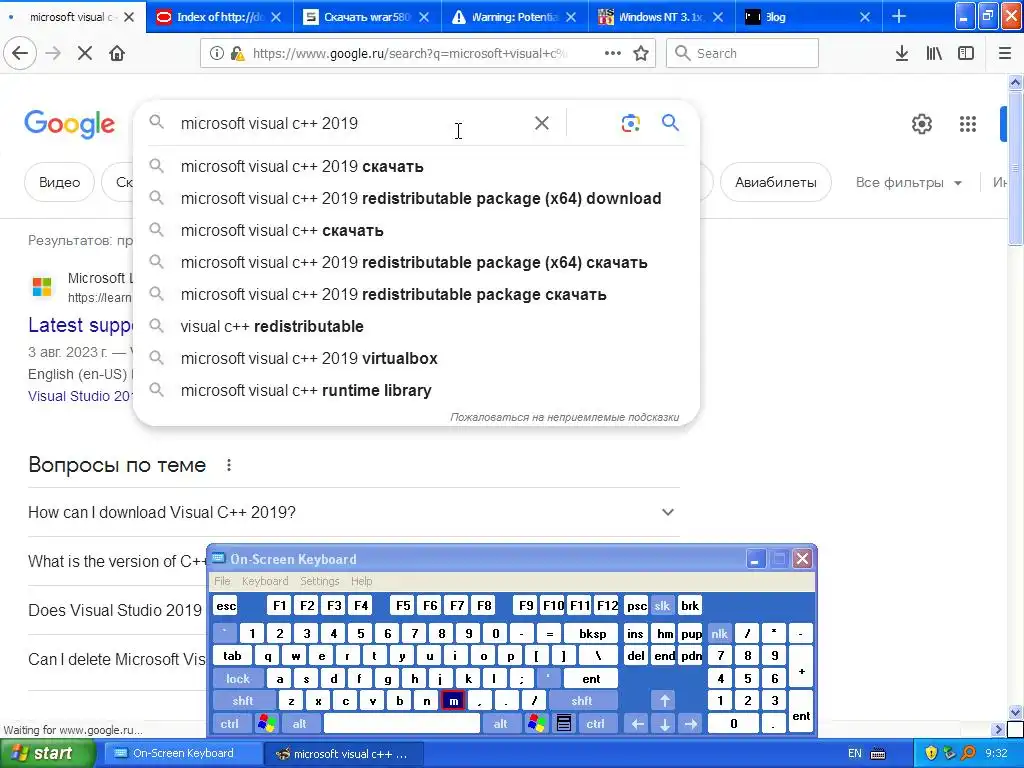Open a new tab with the plus button

point(899,16)
